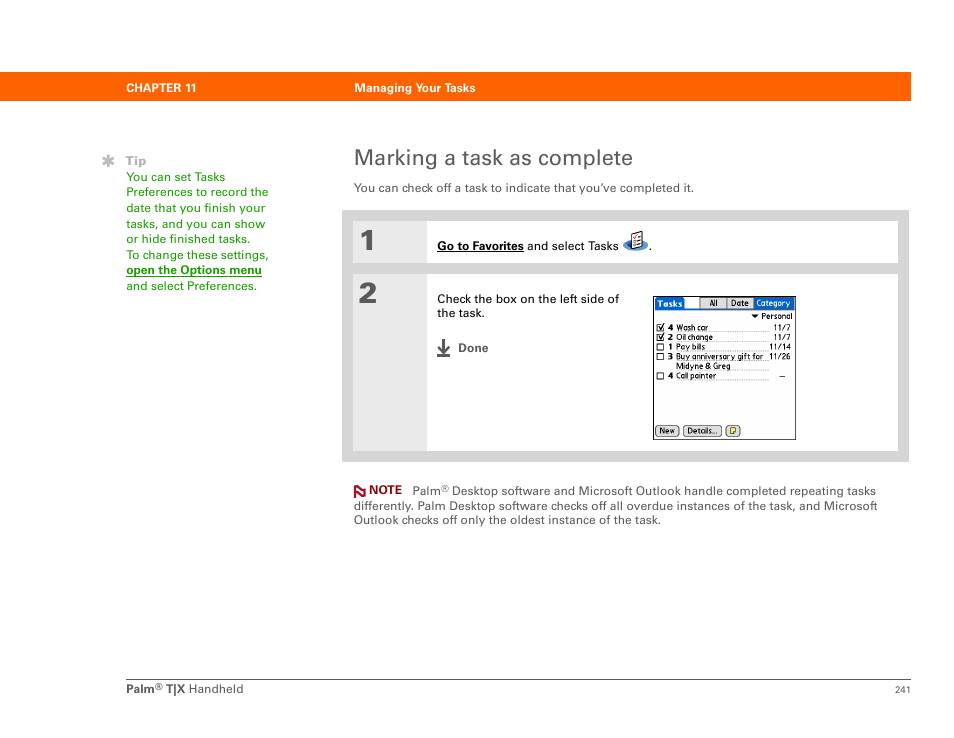Click the Managing Your Tasks header title
The image size is (954, 738).
tap(415, 88)
